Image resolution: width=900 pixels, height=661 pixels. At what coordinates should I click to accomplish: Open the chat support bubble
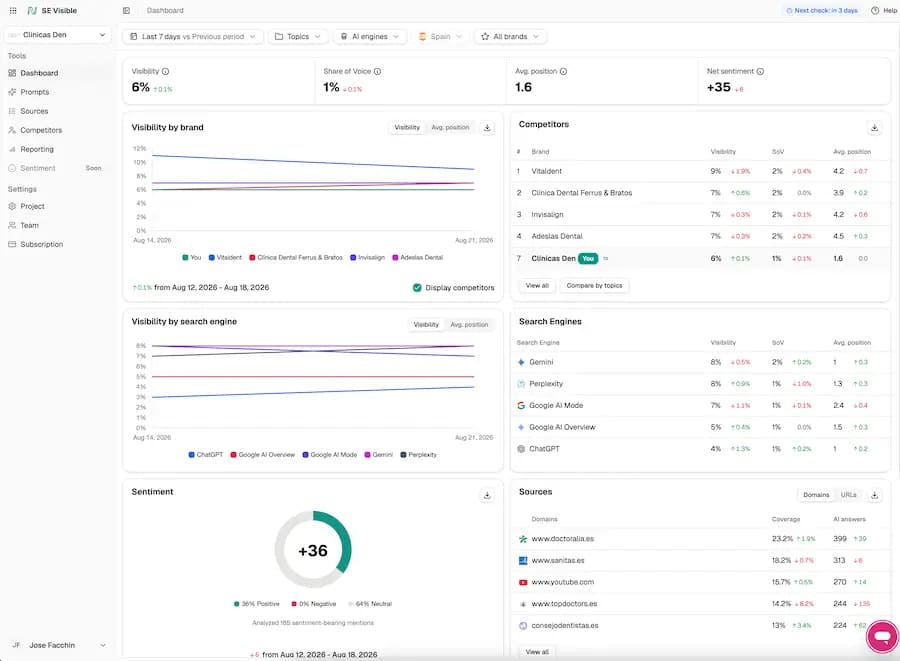click(x=883, y=636)
